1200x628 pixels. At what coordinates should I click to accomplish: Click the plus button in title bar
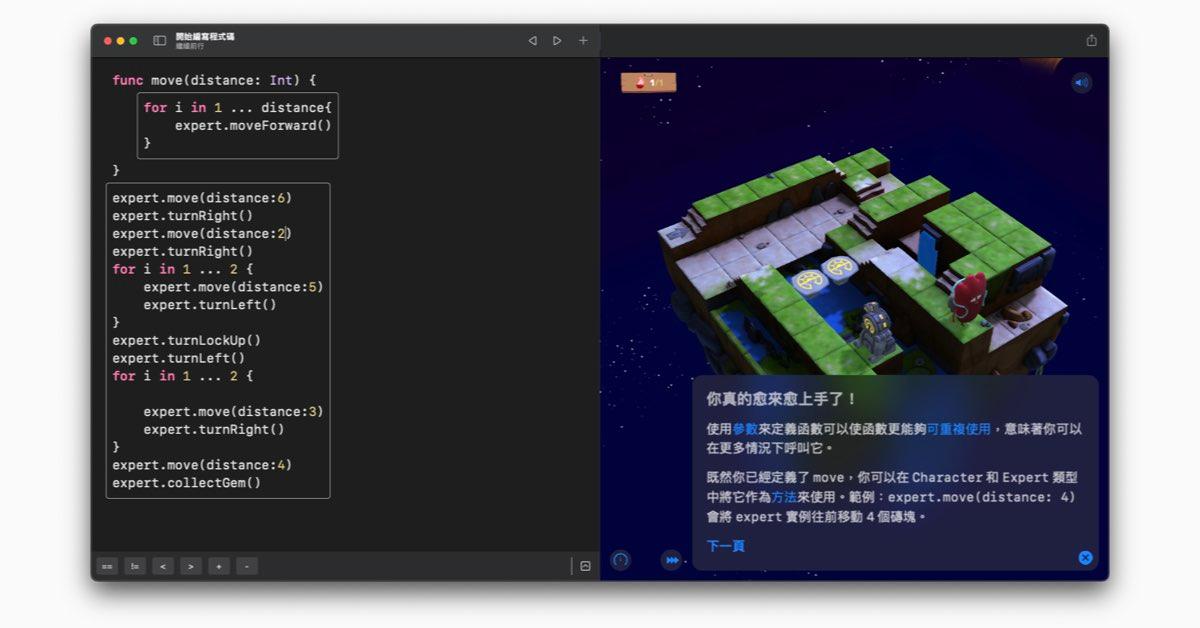(583, 41)
